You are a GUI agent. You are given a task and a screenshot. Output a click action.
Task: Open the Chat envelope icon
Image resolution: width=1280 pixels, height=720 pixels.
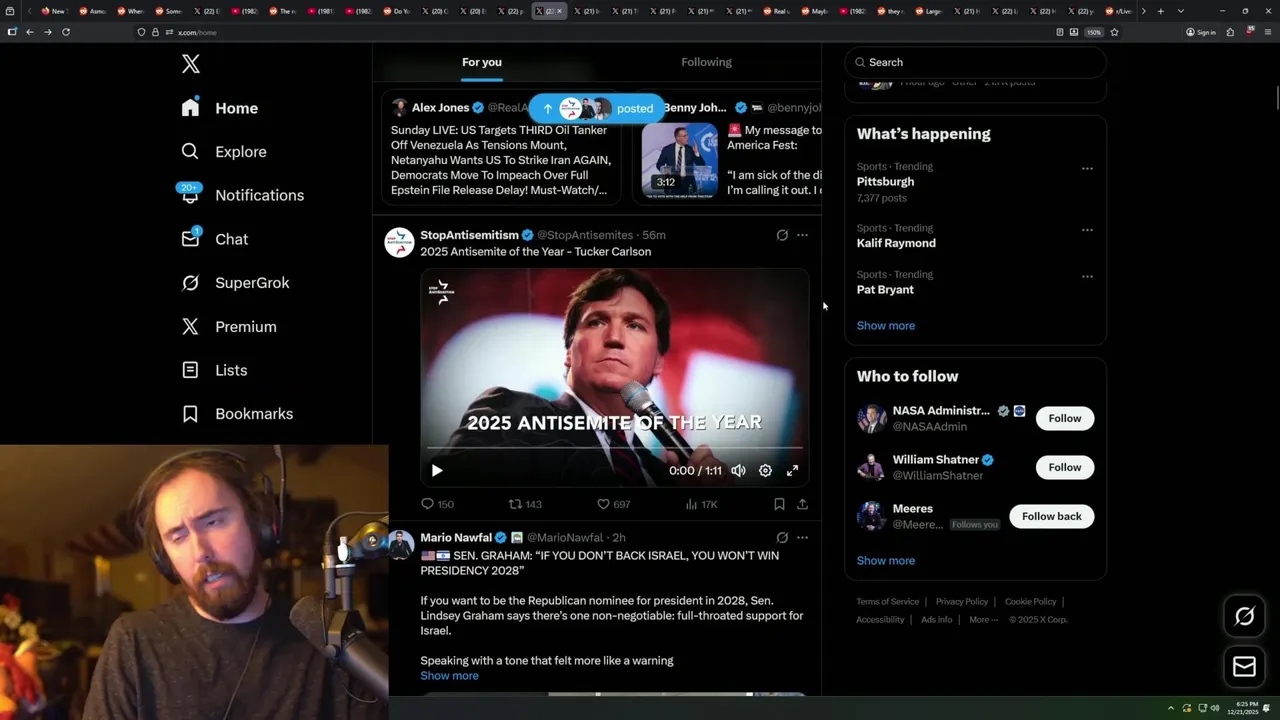(190, 238)
